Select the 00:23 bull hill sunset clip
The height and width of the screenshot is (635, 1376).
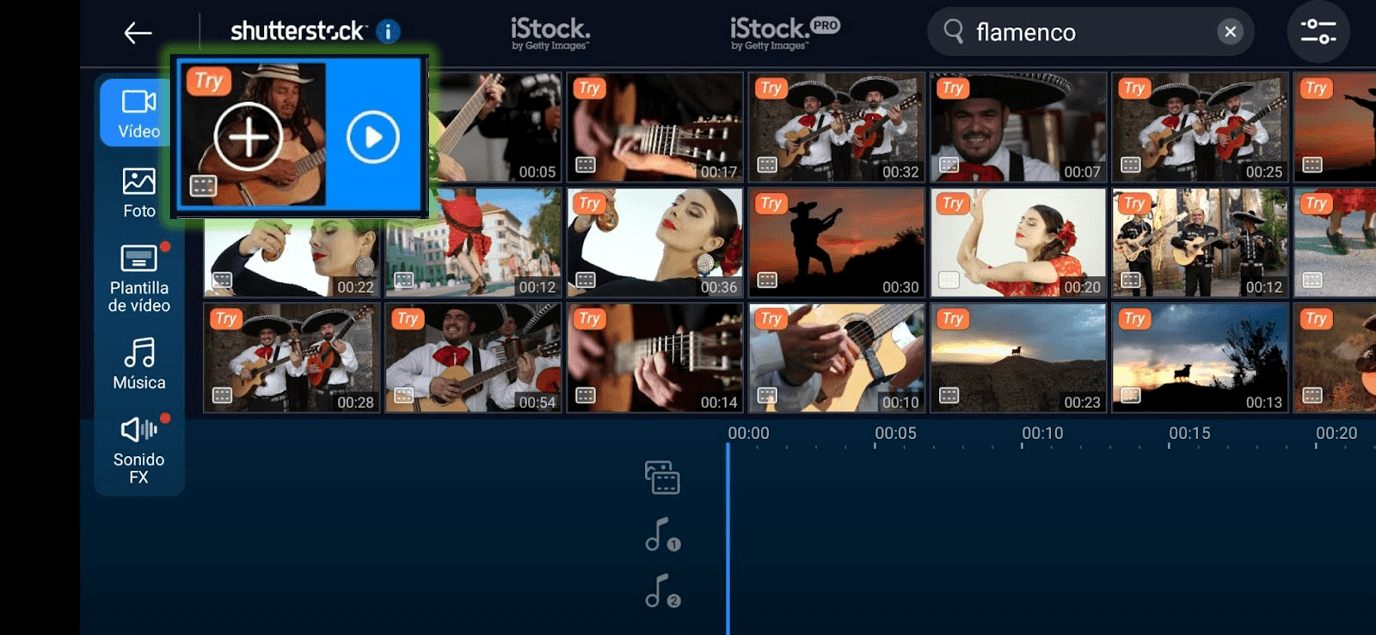1018,358
